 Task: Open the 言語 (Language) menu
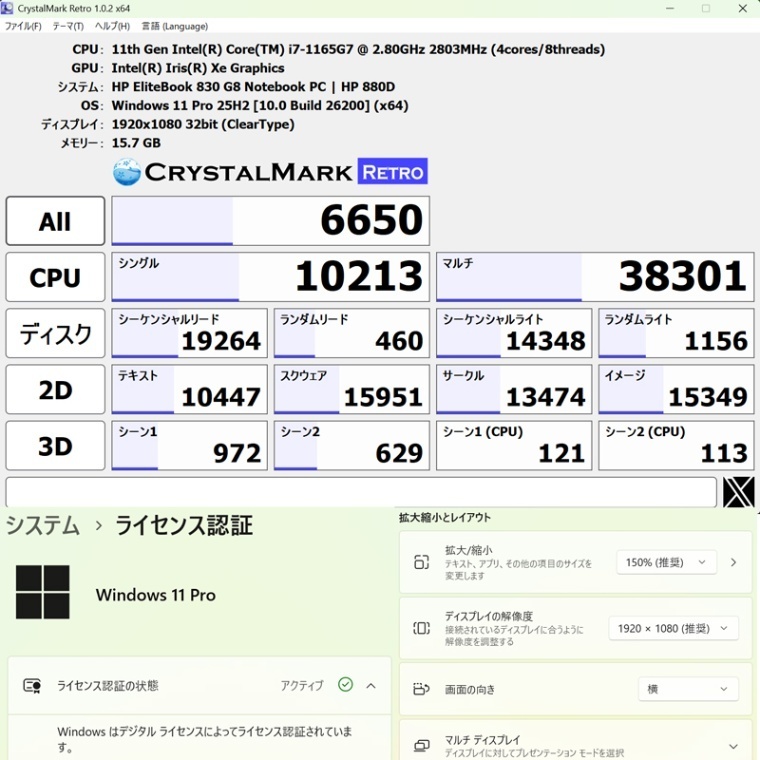coord(174,26)
